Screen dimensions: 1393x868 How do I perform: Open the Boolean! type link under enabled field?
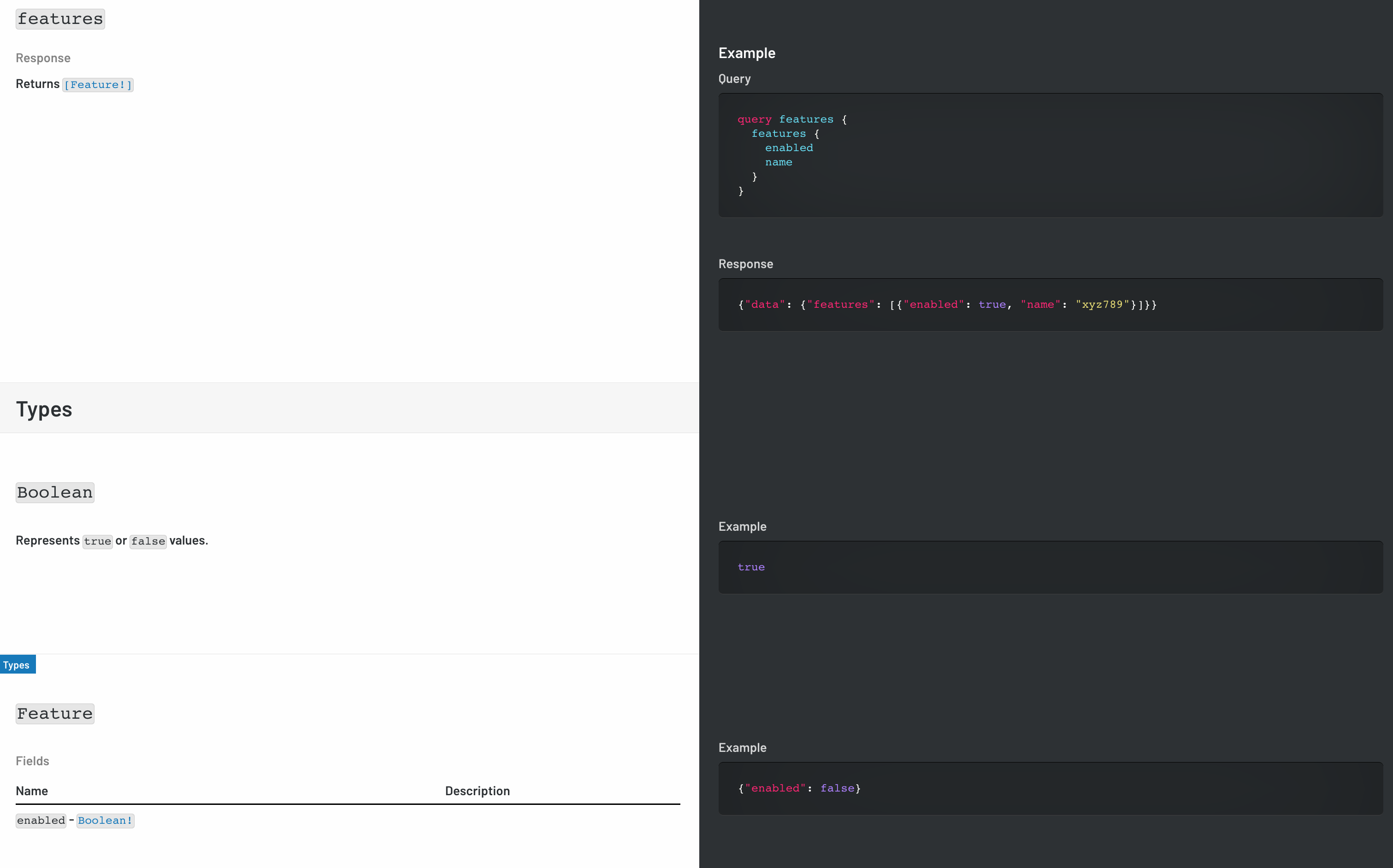coord(105,821)
